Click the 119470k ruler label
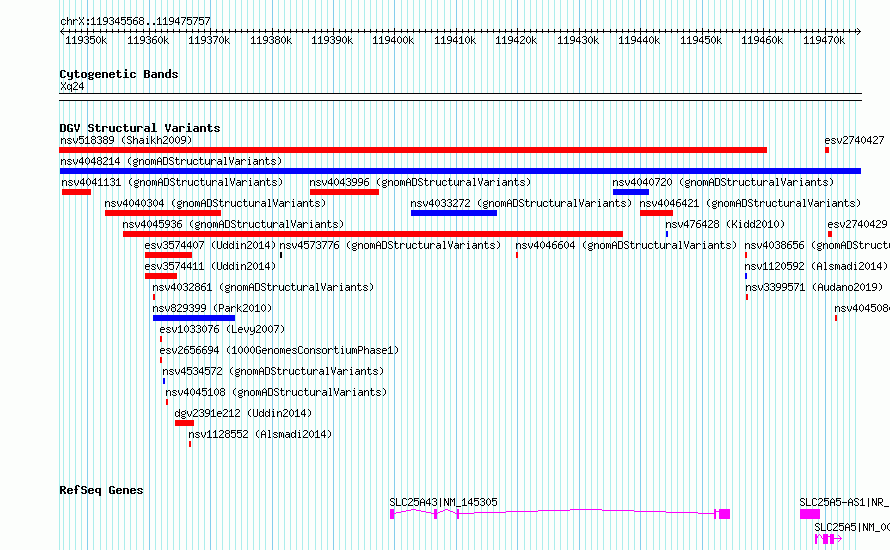890x550 pixels. (824, 40)
